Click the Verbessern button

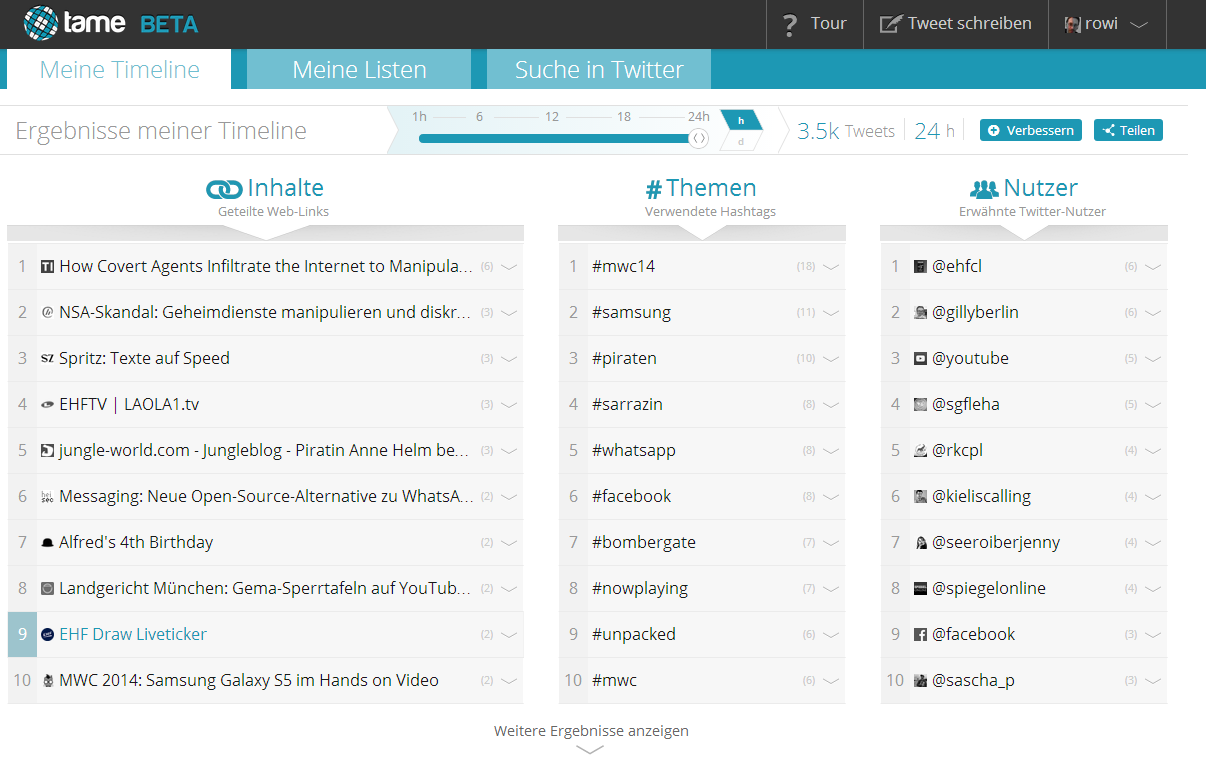[1031, 130]
